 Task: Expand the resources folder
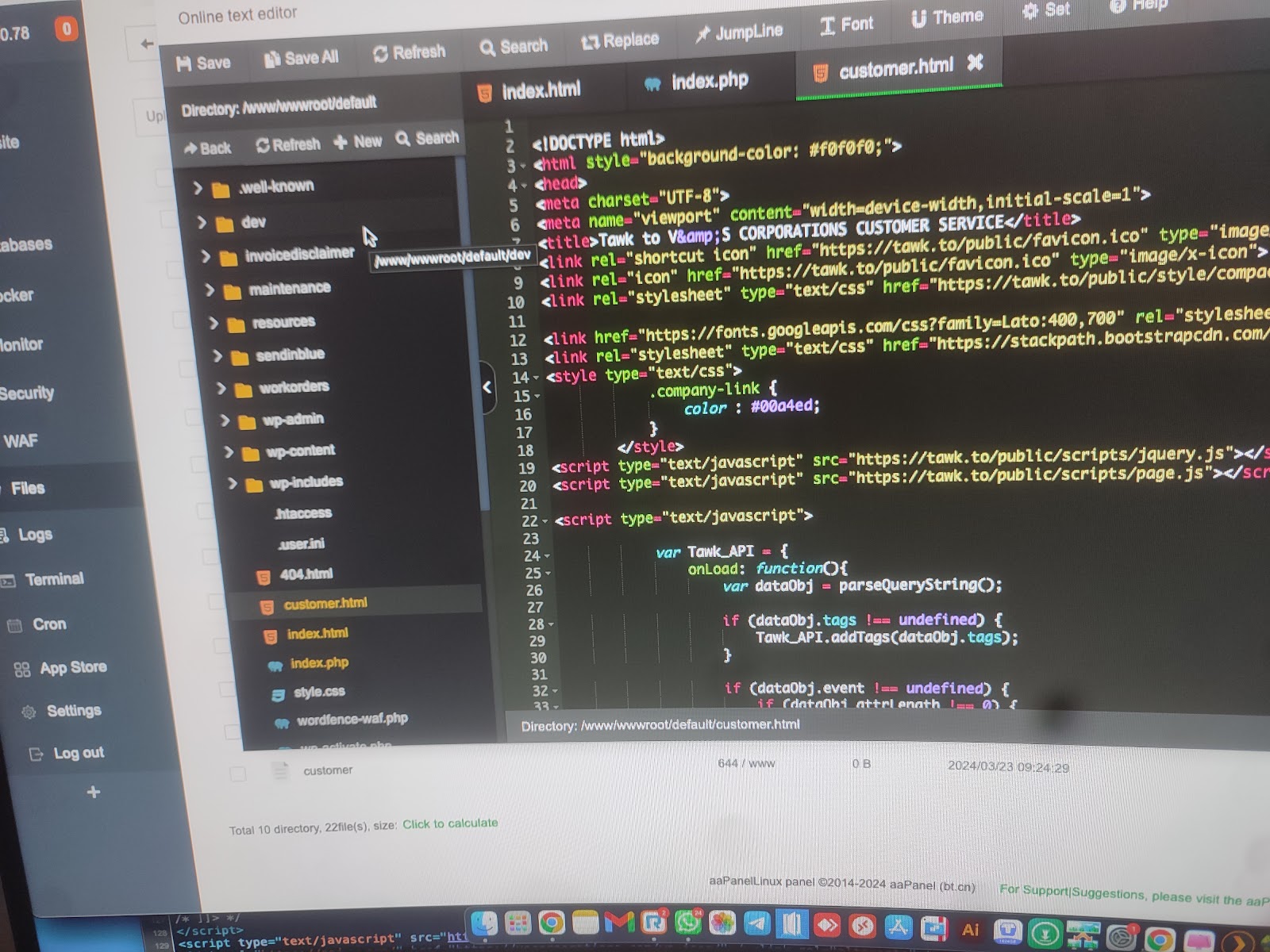[x=214, y=323]
